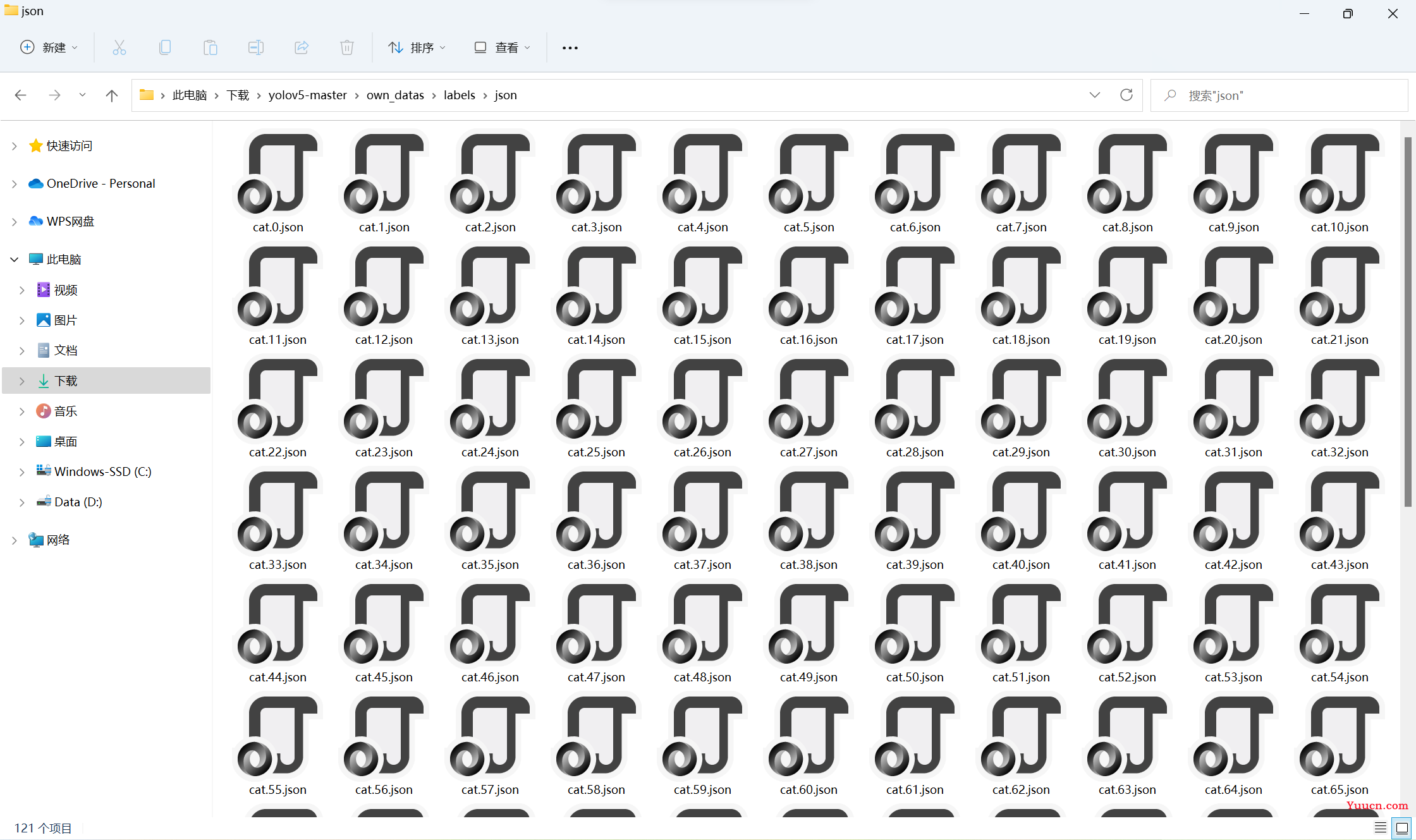
Task: Click the cat.50.json filename label
Action: 915,678
